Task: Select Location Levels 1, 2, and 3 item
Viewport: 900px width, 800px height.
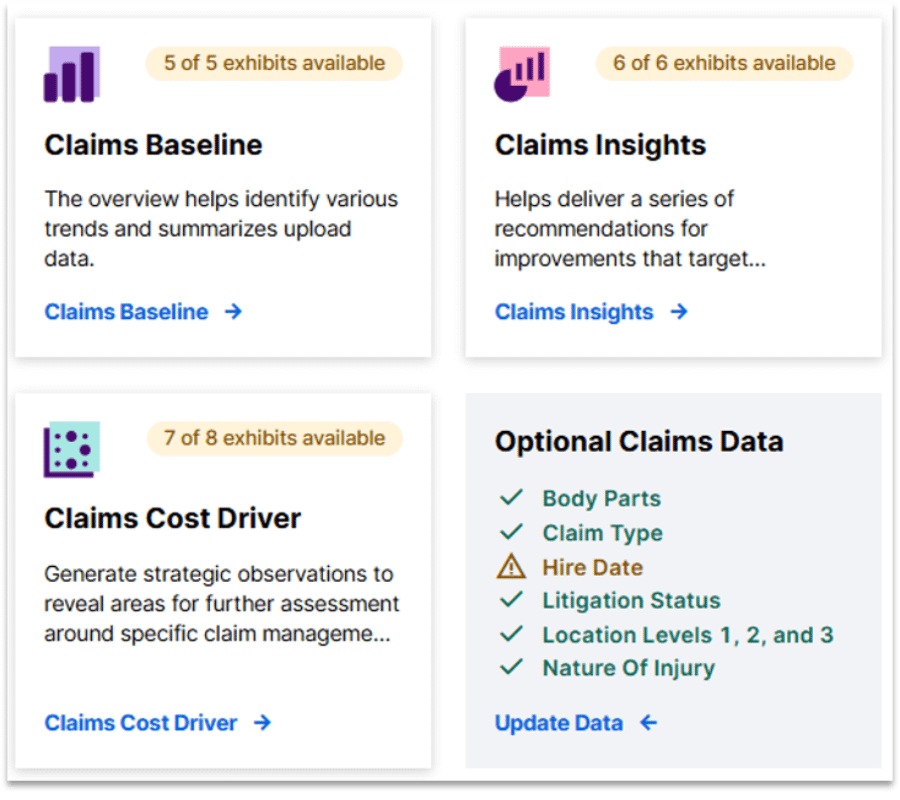Action: [687, 635]
